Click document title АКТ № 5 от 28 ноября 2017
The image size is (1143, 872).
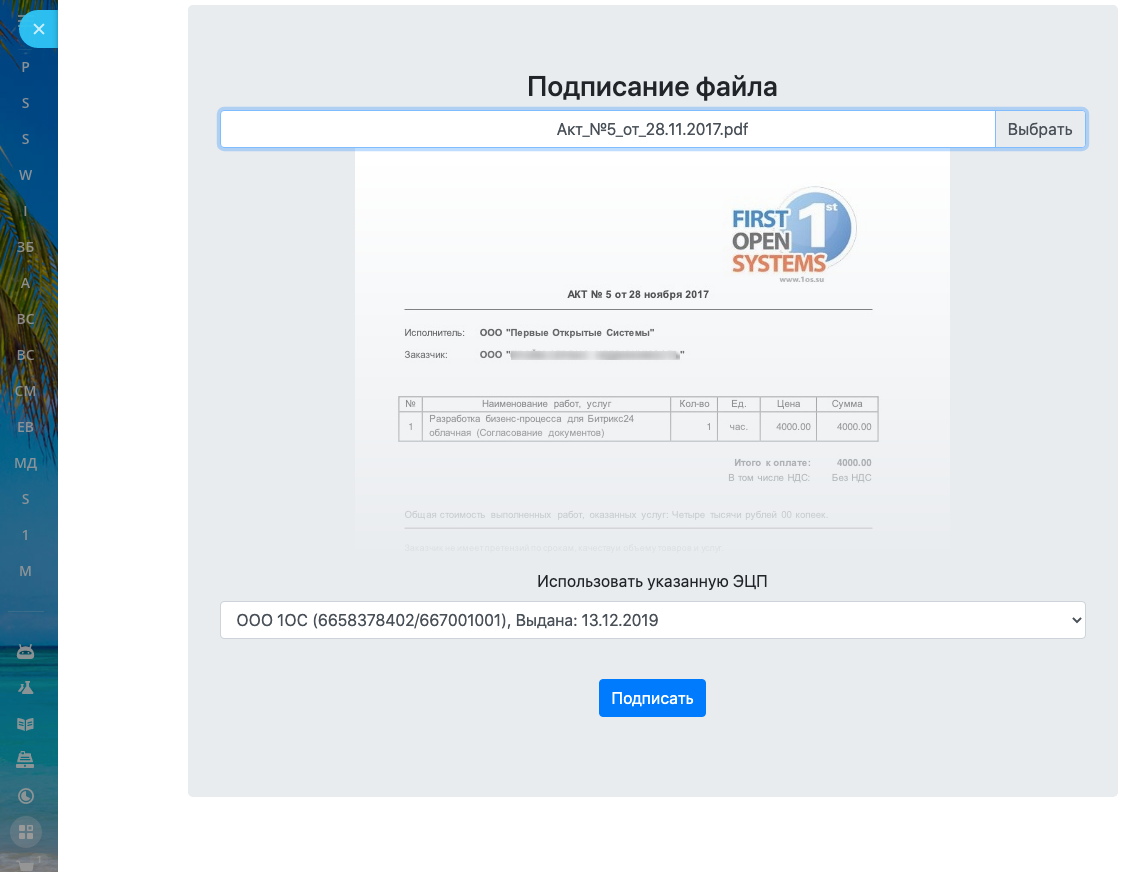(x=638, y=295)
